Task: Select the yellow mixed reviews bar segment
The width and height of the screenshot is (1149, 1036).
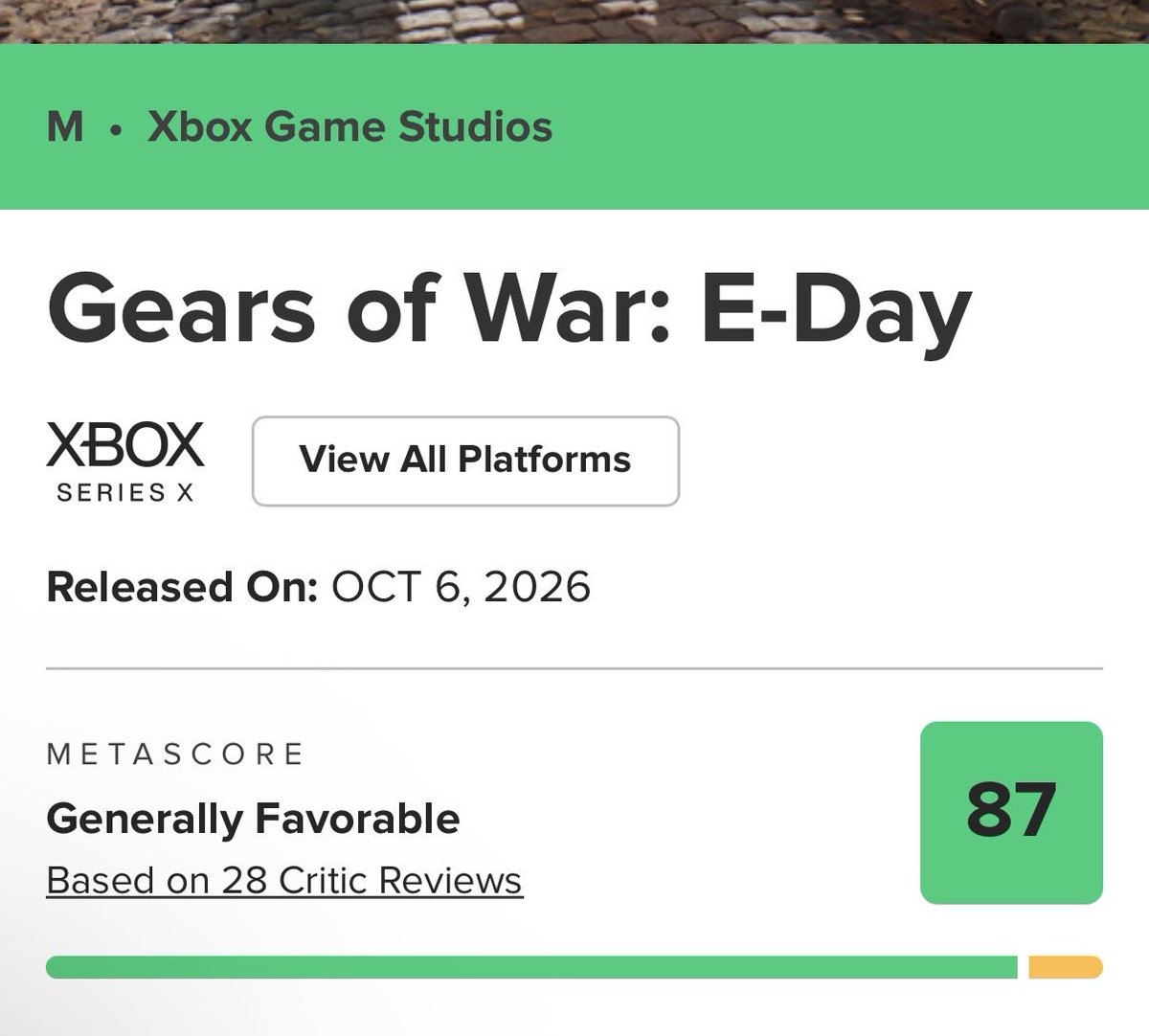Action: 1066,967
